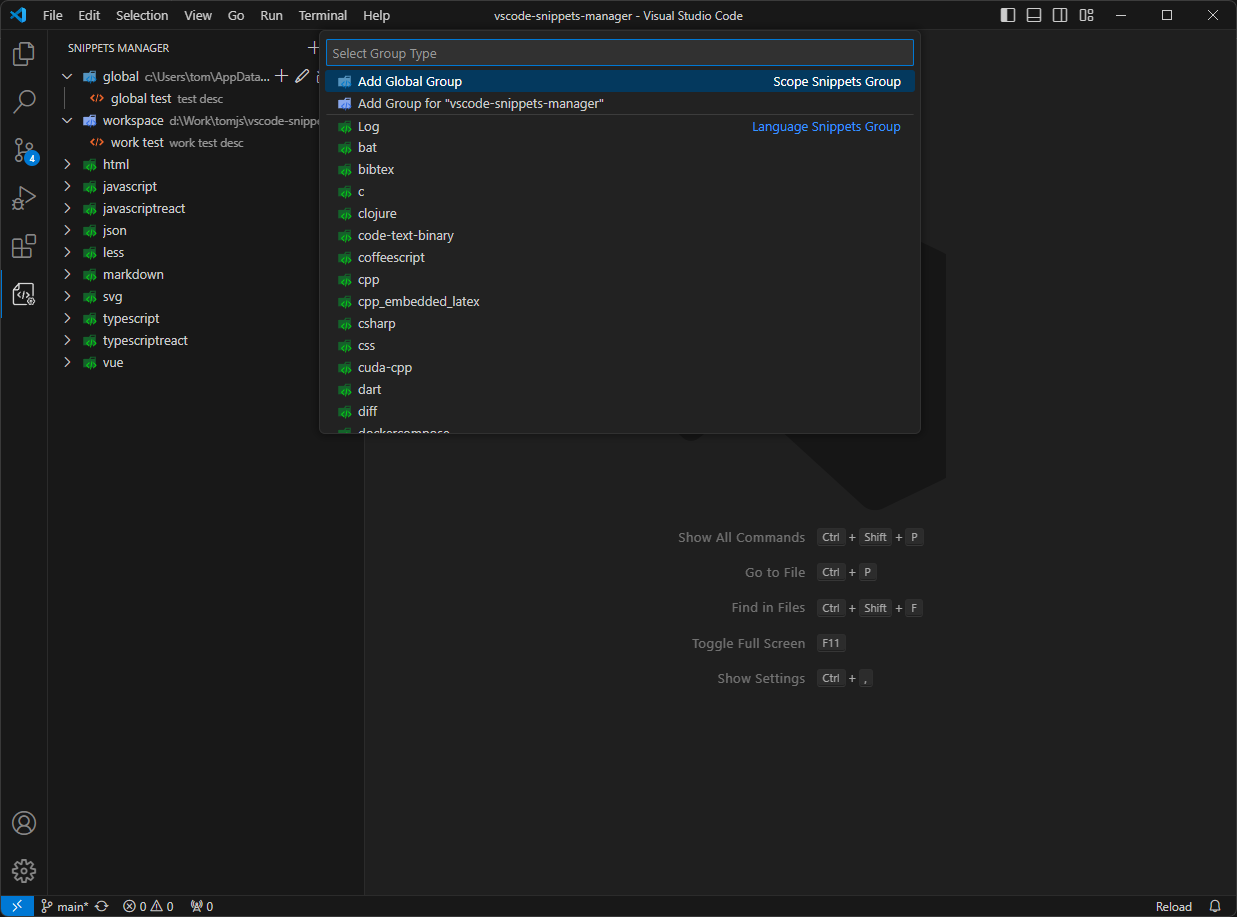Collapse the workspace snippets group
1237x917 pixels.
[x=68, y=120]
